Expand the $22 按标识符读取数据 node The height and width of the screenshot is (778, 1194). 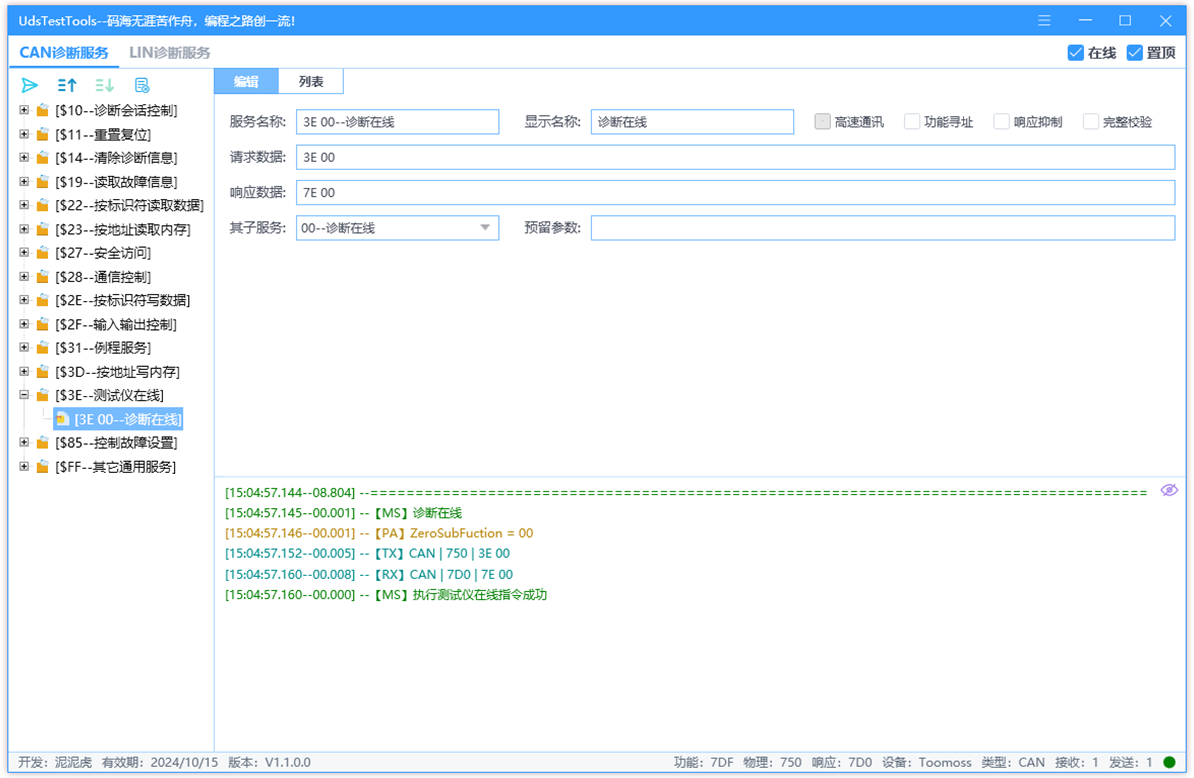tap(24, 206)
